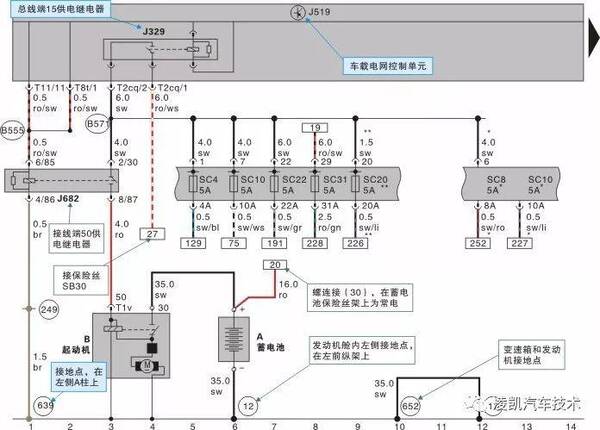The width and height of the screenshot is (600, 430).
Task: Click the T2cq/1 connector label
Action: pyautogui.click(x=173, y=88)
